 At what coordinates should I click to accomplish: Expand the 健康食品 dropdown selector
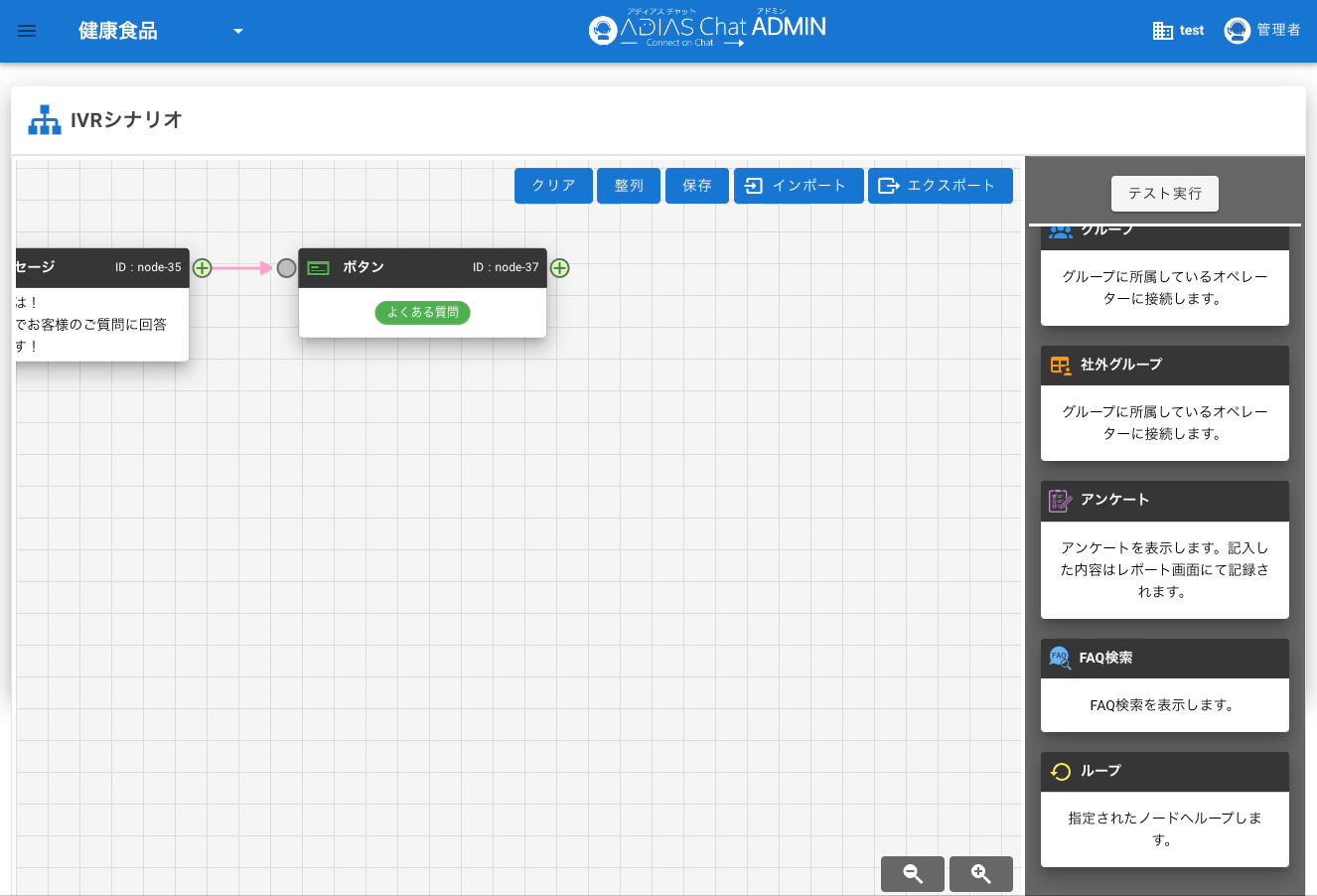(237, 31)
